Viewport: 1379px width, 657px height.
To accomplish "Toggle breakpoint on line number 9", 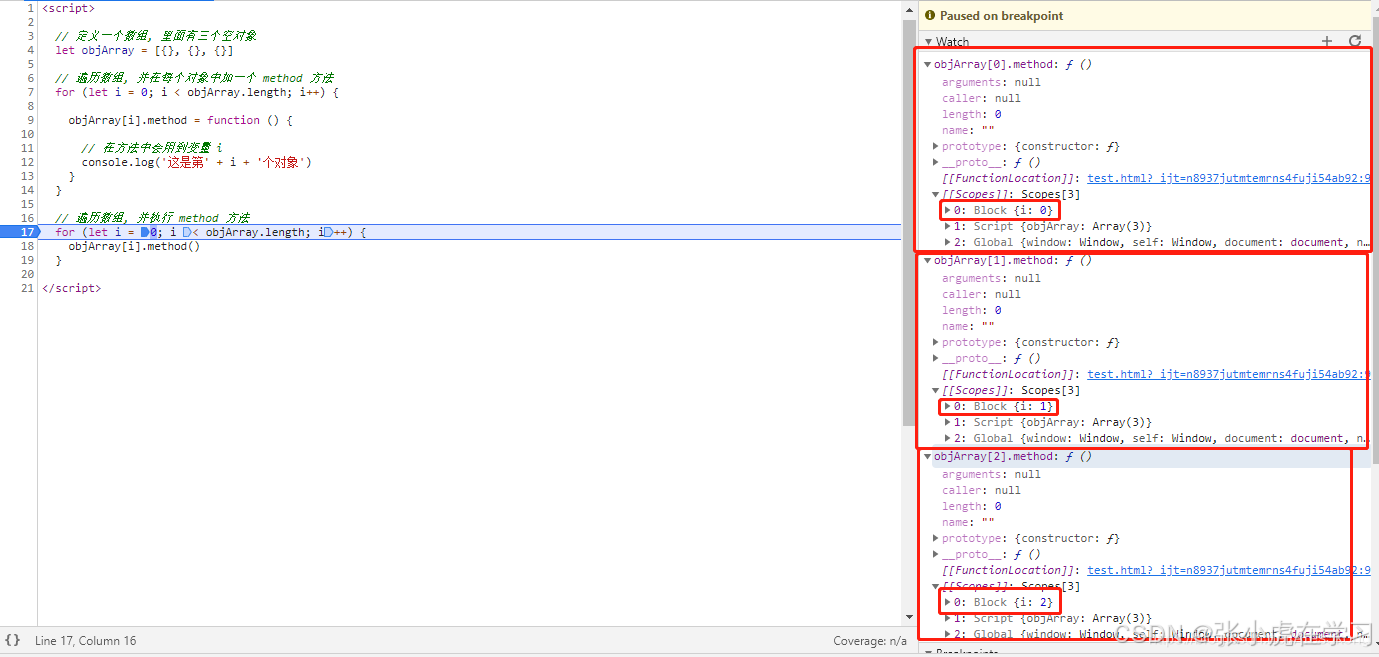I will tap(30, 120).
